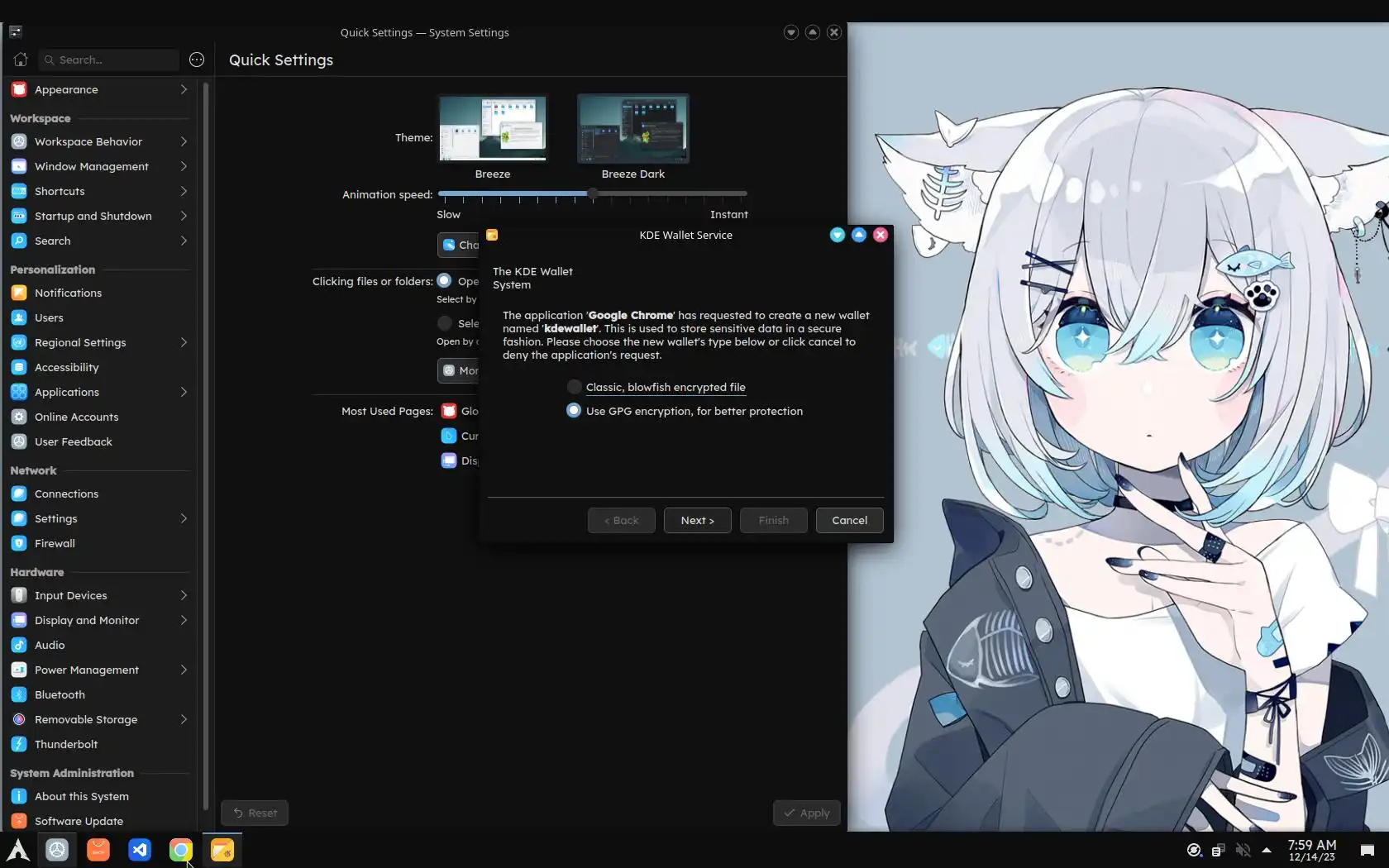Expand the Display and Monitor chevron
Viewport: 1389px width, 868px height.
click(x=184, y=620)
